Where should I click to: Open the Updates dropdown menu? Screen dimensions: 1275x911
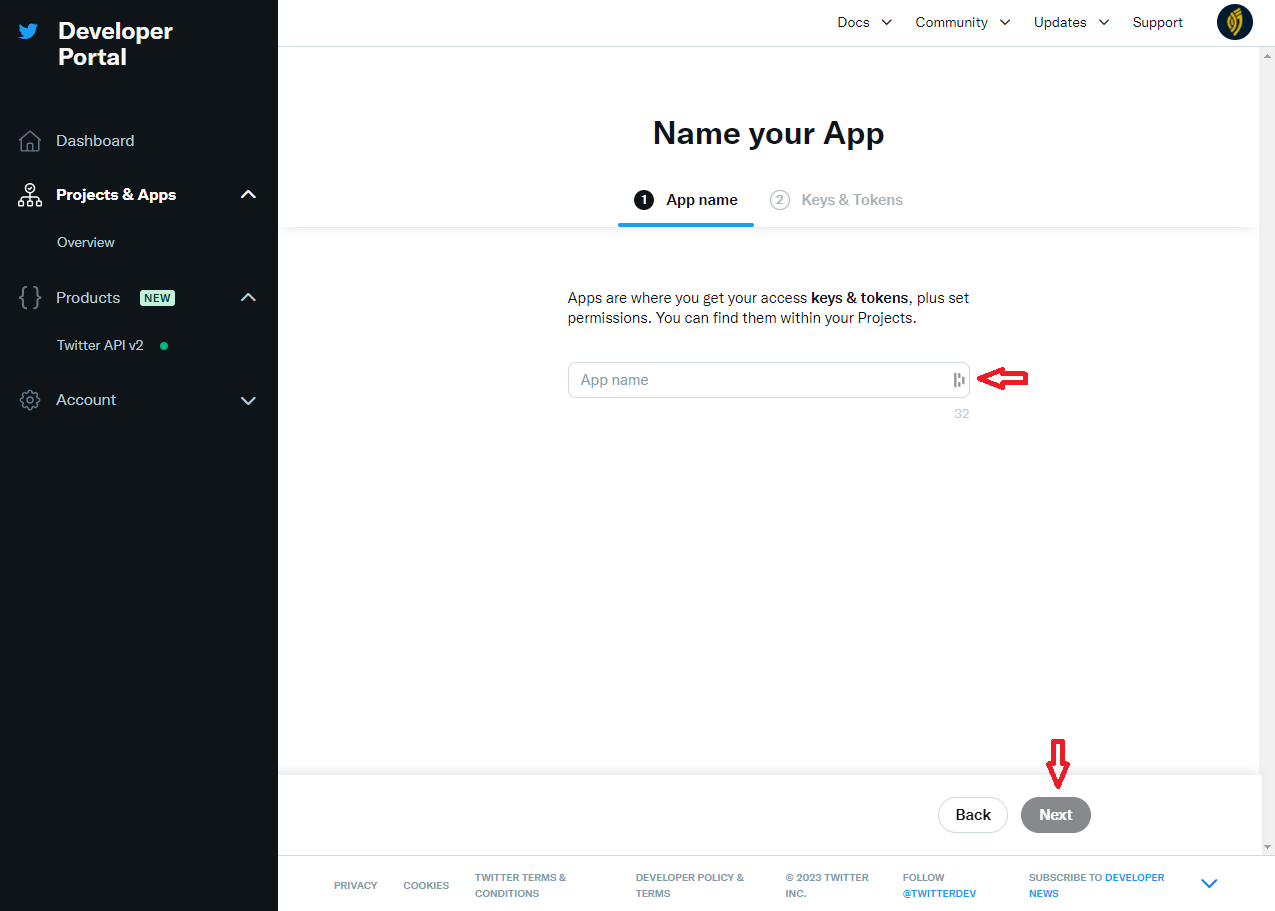click(x=1071, y=22)
